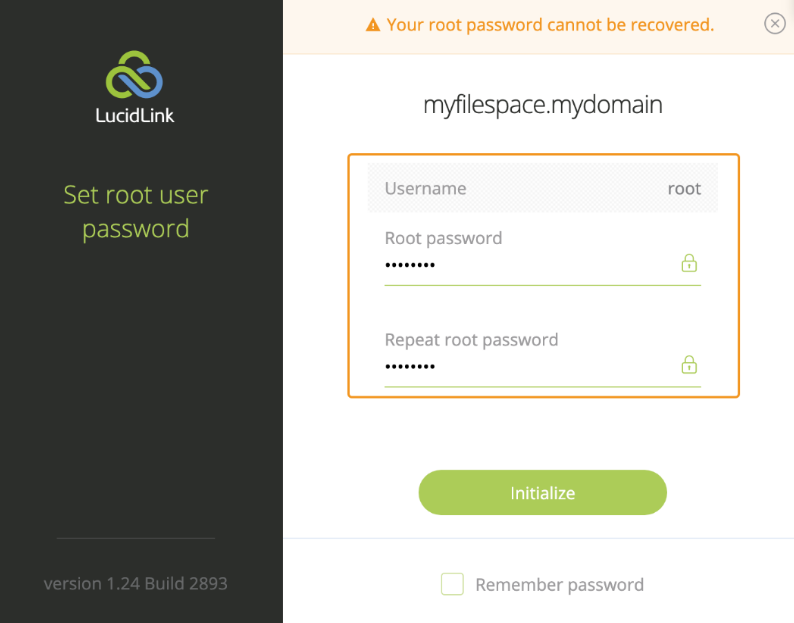Click the "Username" label text

tap(425, 188)
